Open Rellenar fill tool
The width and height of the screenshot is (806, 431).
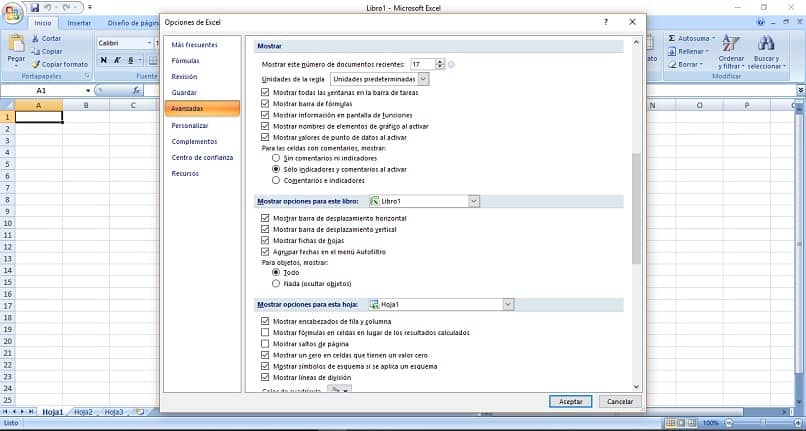click(688, 51)
